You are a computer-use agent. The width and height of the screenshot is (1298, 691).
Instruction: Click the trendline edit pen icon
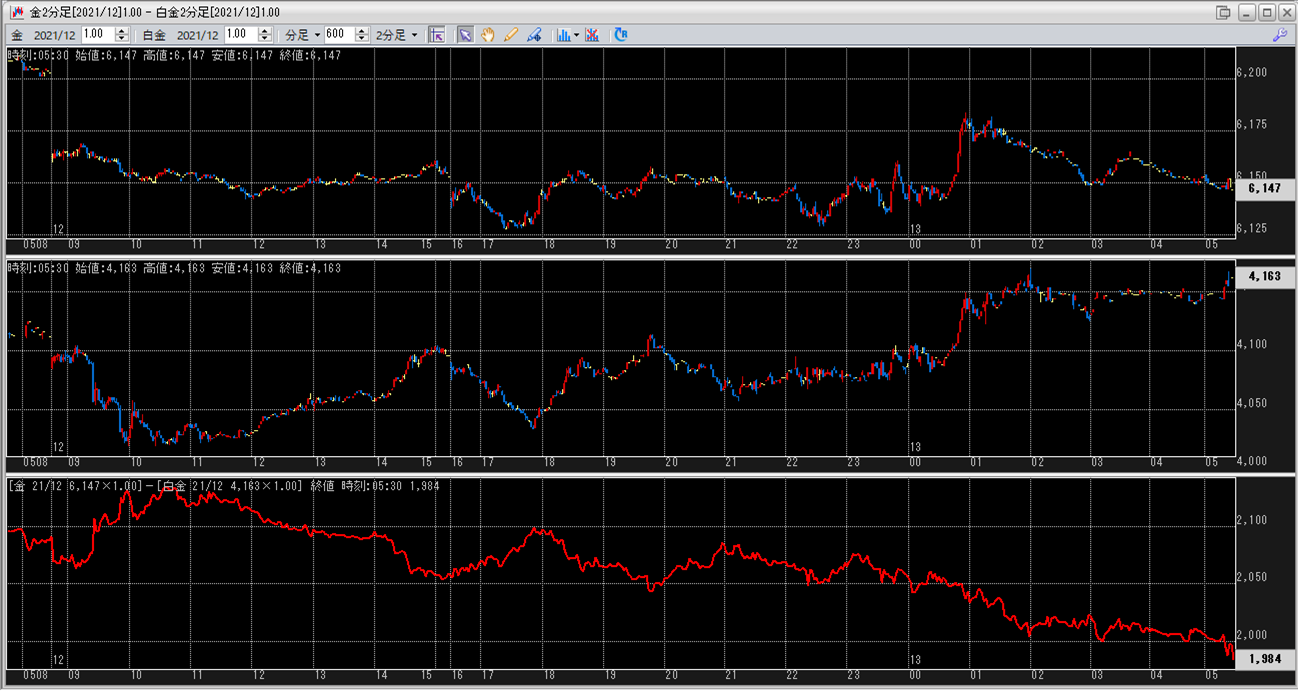(534, 34)
